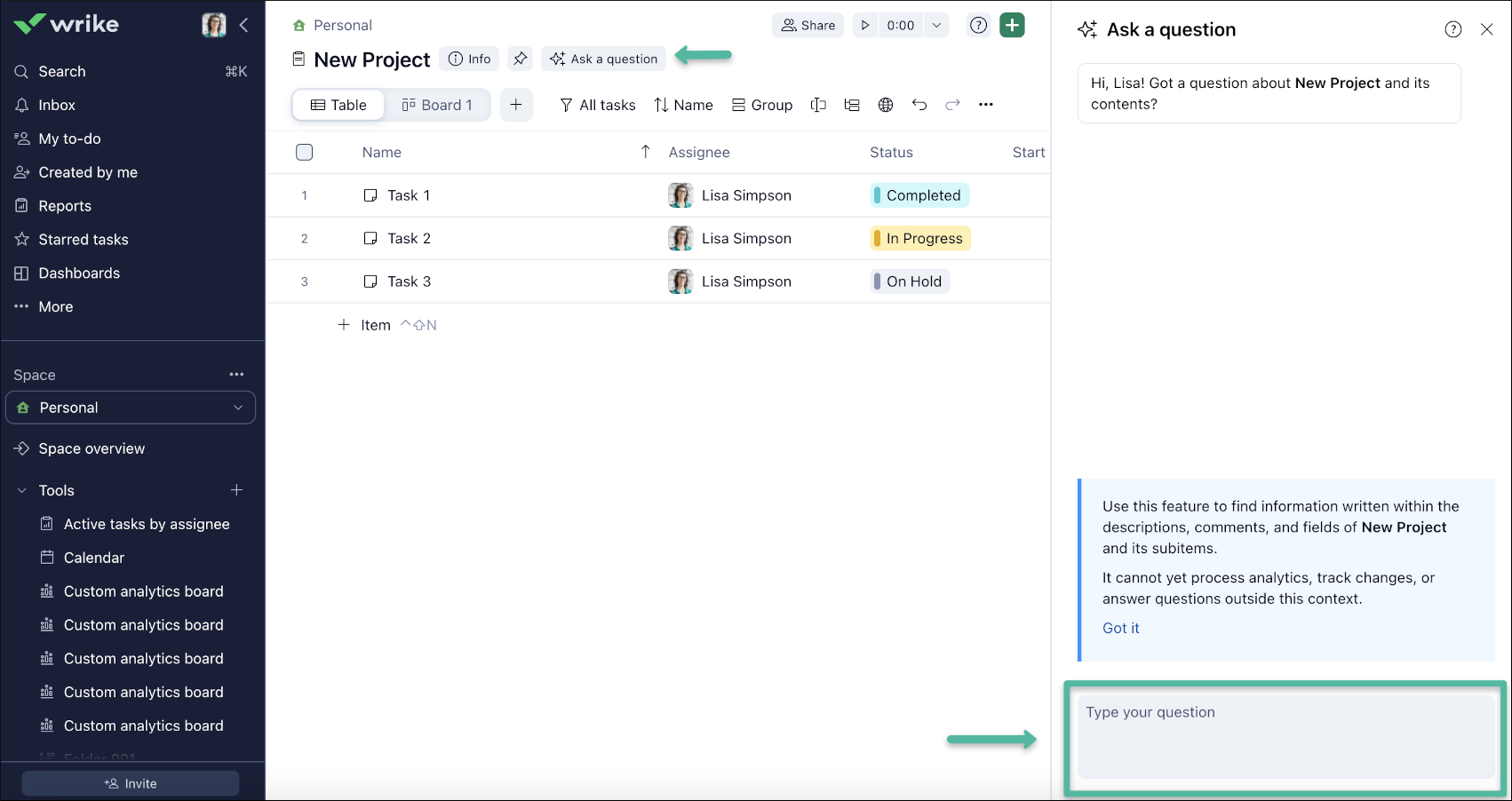Click the Personal breadcrumb
The image size is (1512, 801).
(342, 25)
